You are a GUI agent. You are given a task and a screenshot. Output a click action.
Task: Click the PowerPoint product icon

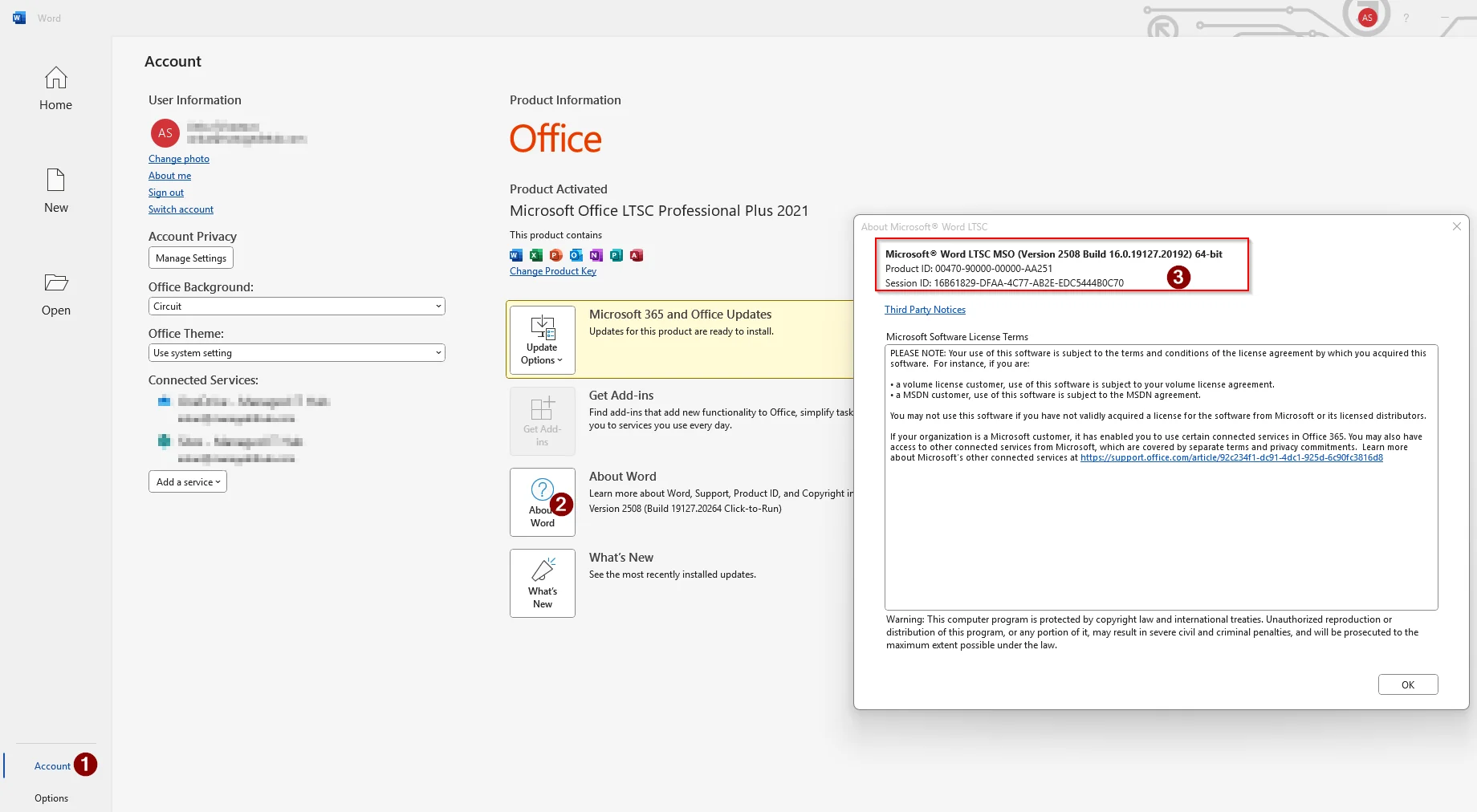tap(556, 255)
